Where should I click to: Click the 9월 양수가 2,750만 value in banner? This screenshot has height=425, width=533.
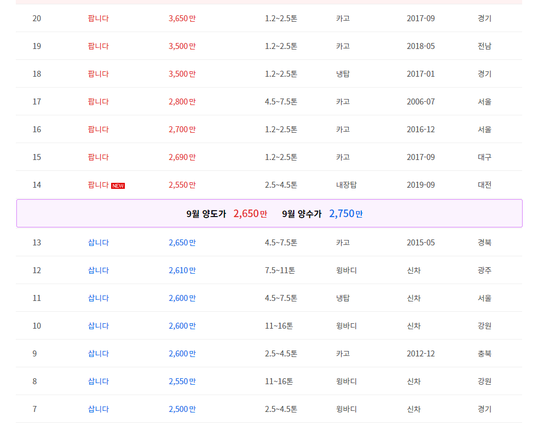click(x=346, y=214)
